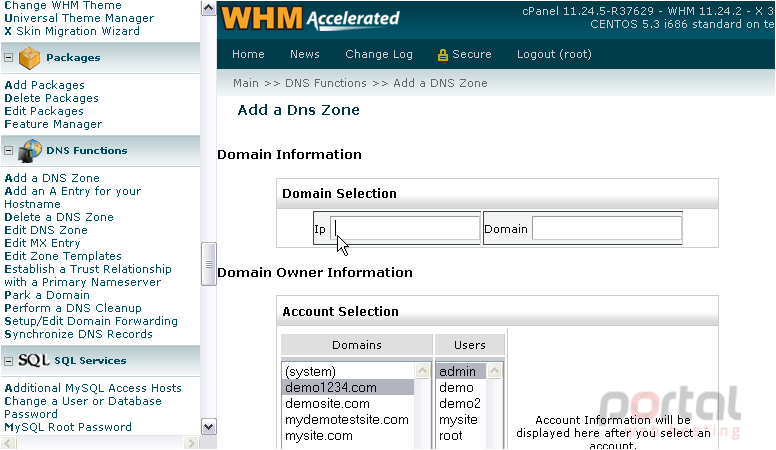Image resolution: width=776 pixels, height=450 pixels.
Task: Open Add an A Entry for your Hostname
Action: (72, 198)
